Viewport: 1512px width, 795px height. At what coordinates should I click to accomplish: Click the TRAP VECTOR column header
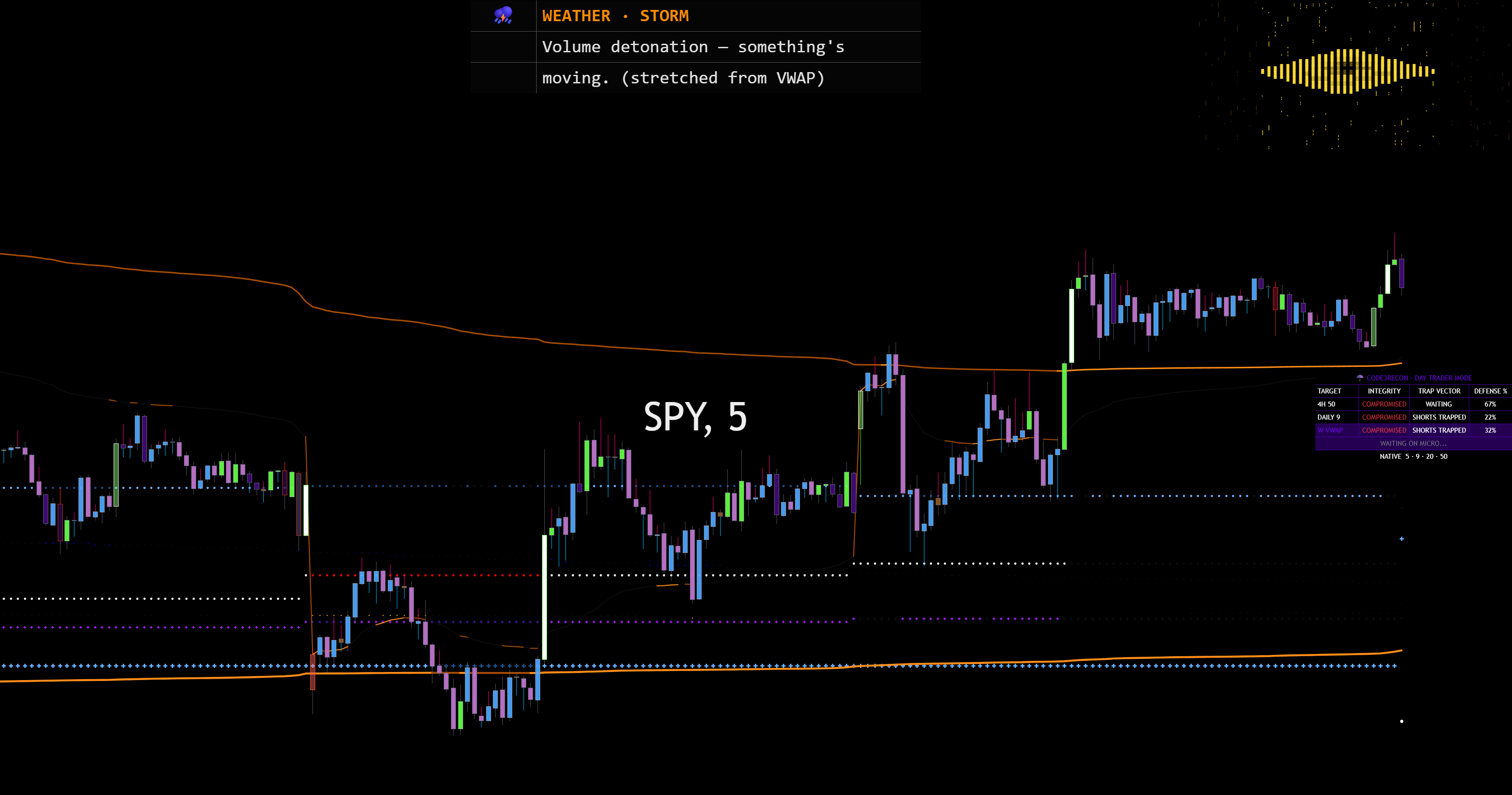click(1439, 391)
